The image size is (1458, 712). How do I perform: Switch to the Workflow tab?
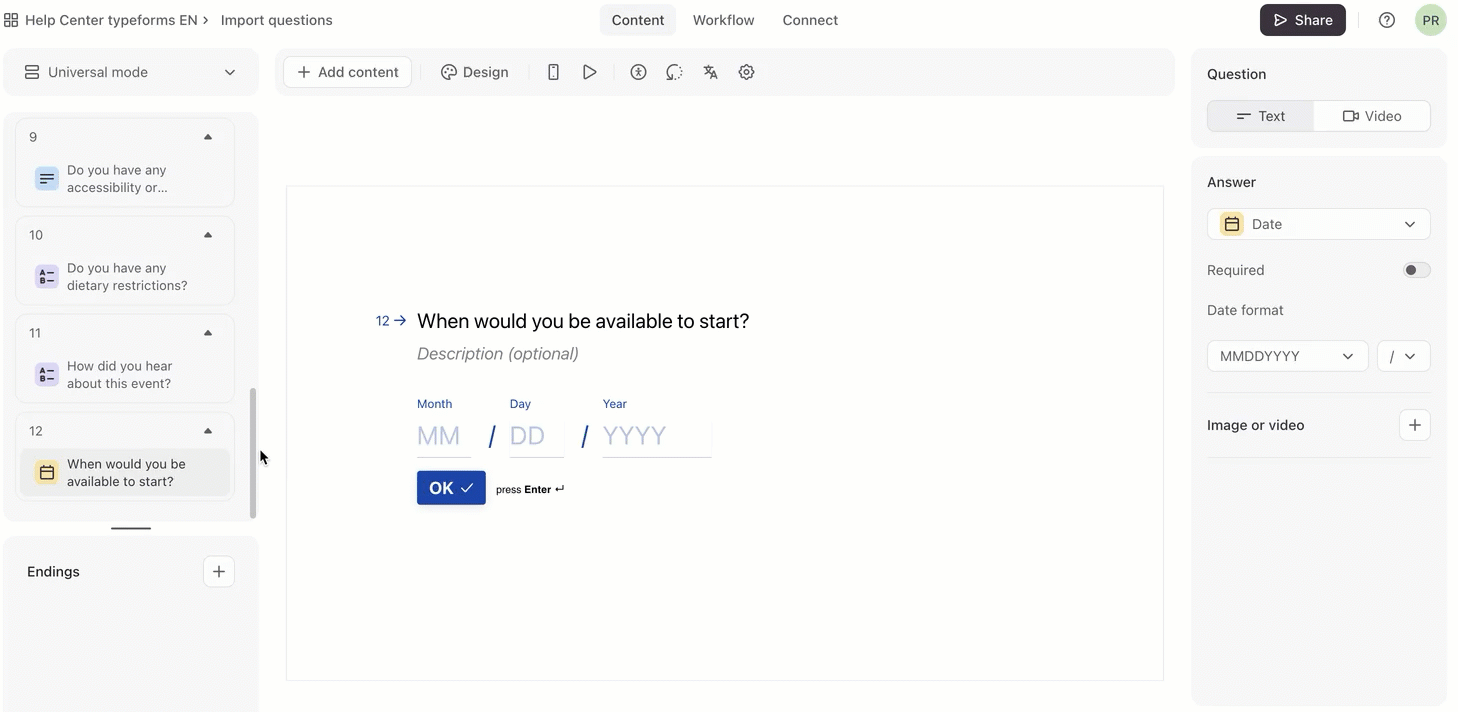tap(723, 20)
